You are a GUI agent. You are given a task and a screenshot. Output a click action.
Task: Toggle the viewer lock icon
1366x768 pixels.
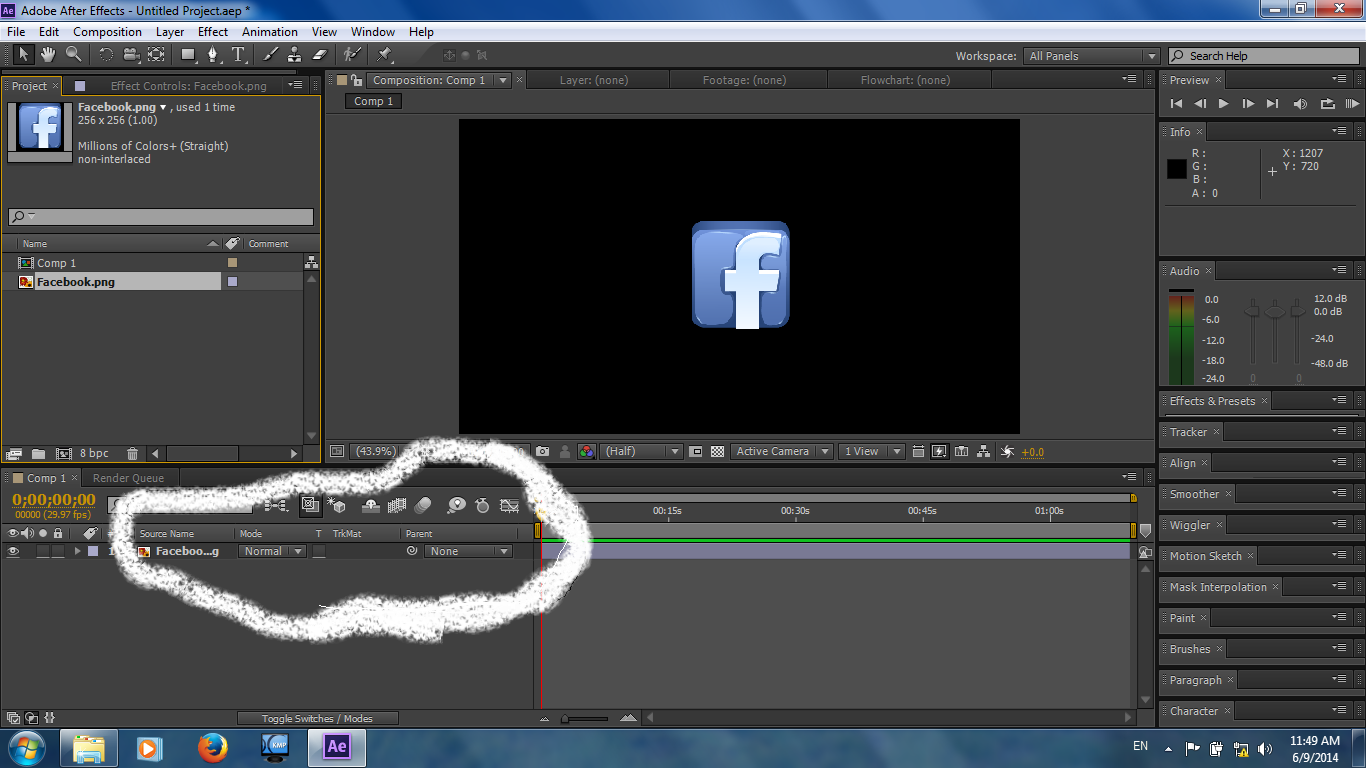coord(356,80)
